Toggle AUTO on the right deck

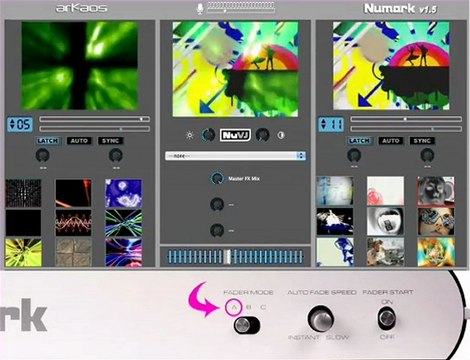(391, 141)
